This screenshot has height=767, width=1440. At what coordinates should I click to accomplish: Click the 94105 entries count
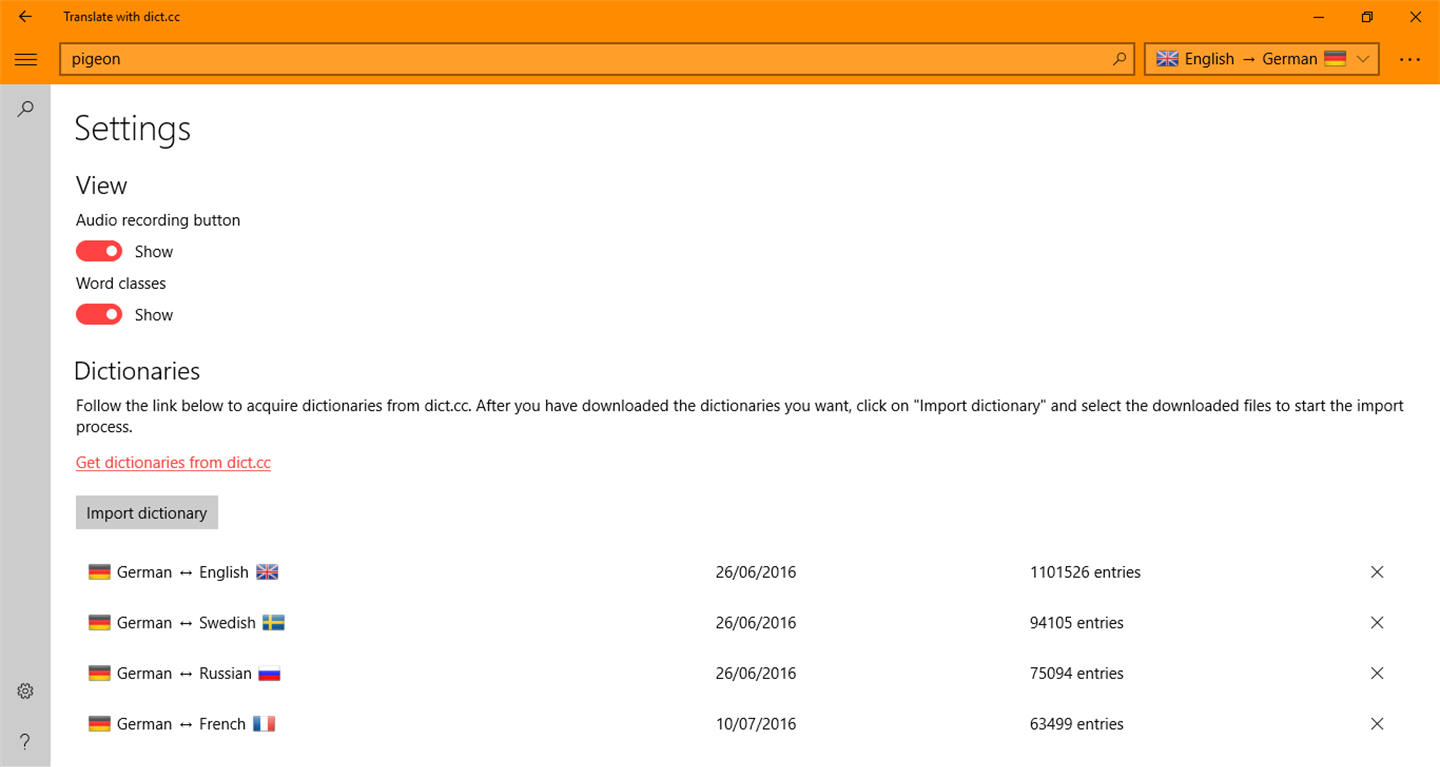pos(1077,622)
